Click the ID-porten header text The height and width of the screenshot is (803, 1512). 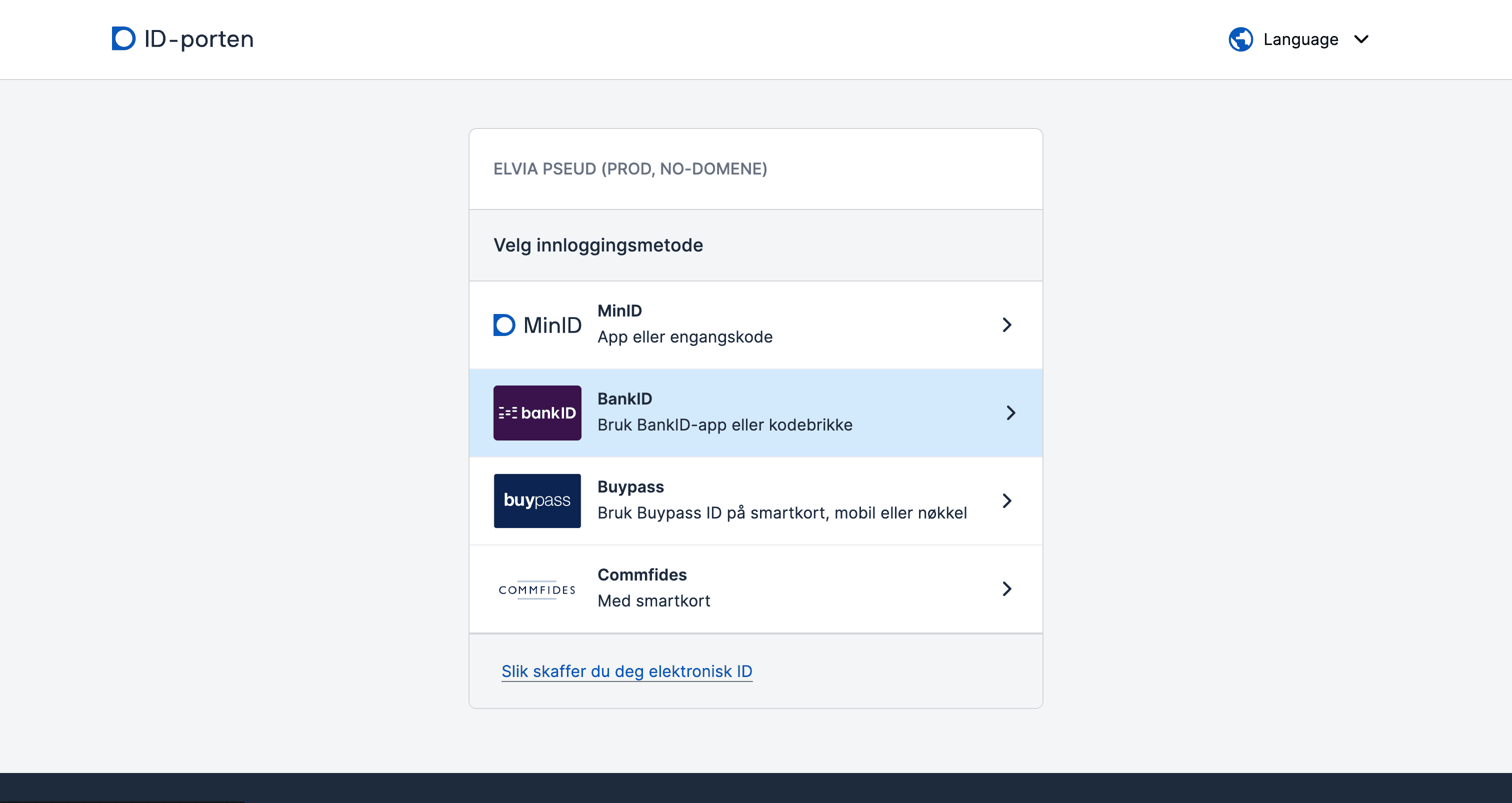(198, 39)
